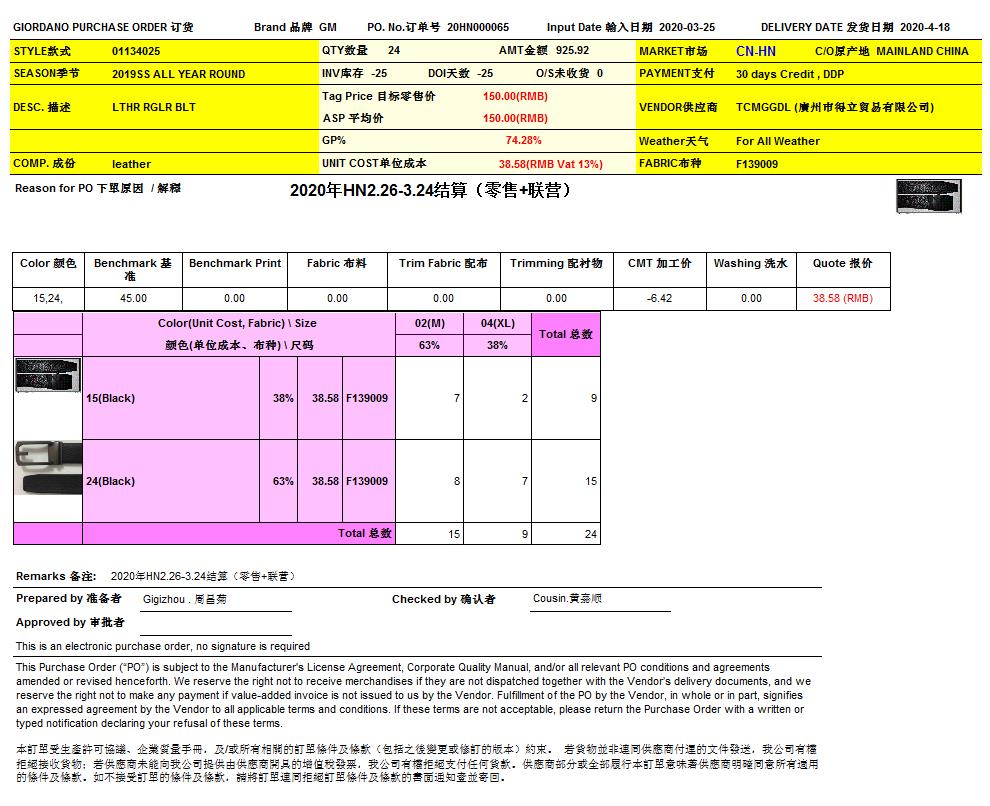
Task: Select the vendor name TCMGGDL
Action: (x=834, y=107)
